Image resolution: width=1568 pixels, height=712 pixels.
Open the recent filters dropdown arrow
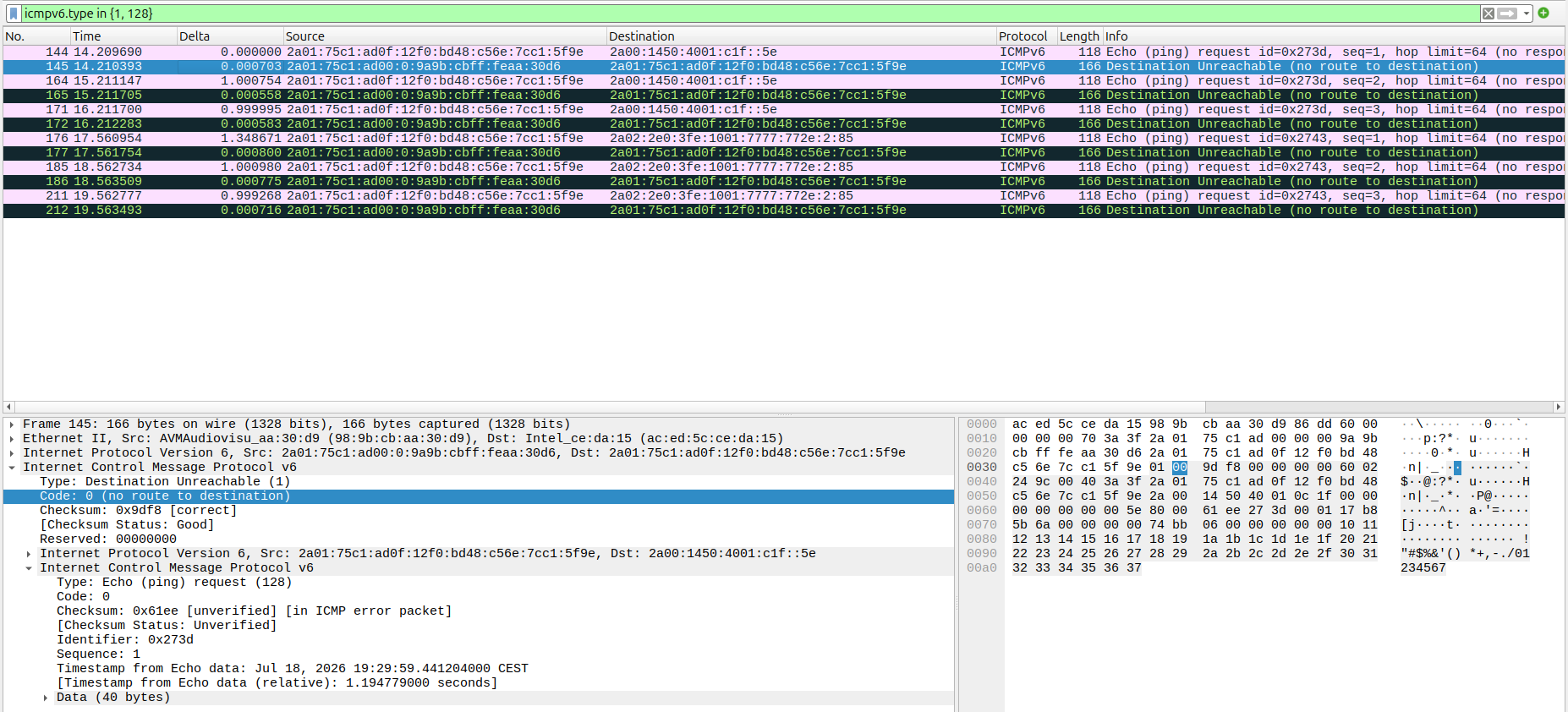(1527, 14)
